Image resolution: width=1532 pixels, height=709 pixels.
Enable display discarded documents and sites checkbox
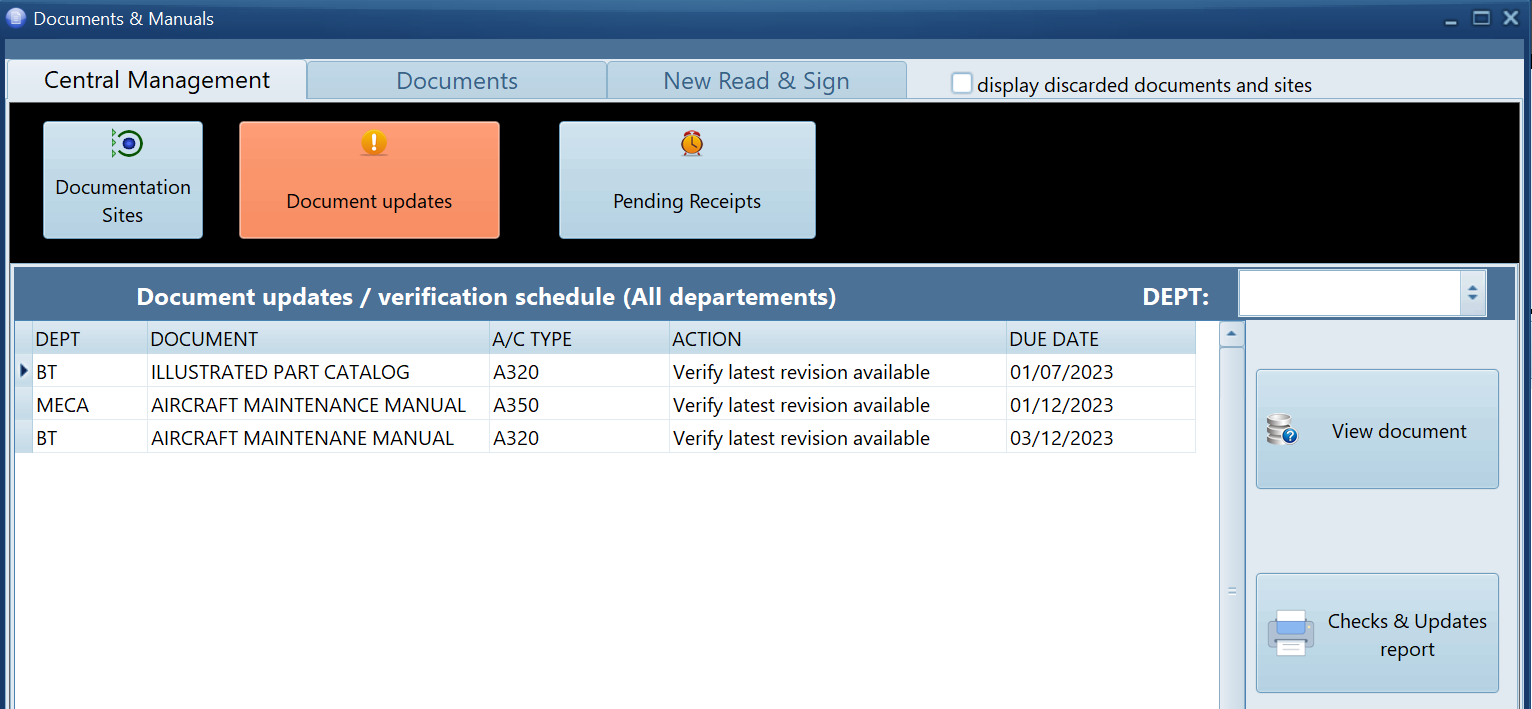(x=961, y=84)
